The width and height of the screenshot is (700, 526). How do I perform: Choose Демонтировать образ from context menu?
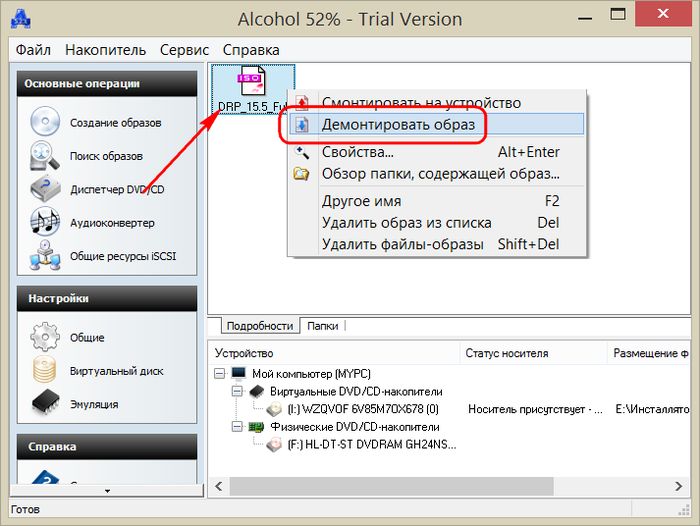[x=397, y=125]
